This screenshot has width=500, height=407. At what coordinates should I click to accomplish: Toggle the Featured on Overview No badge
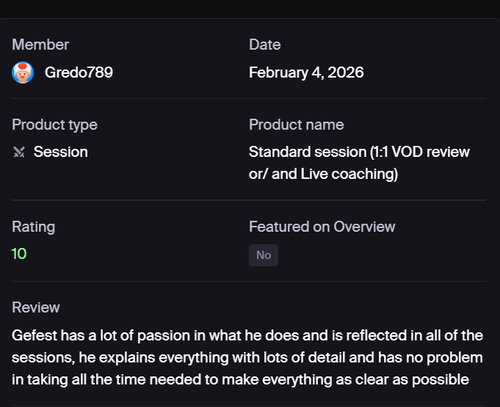(263, 255)
